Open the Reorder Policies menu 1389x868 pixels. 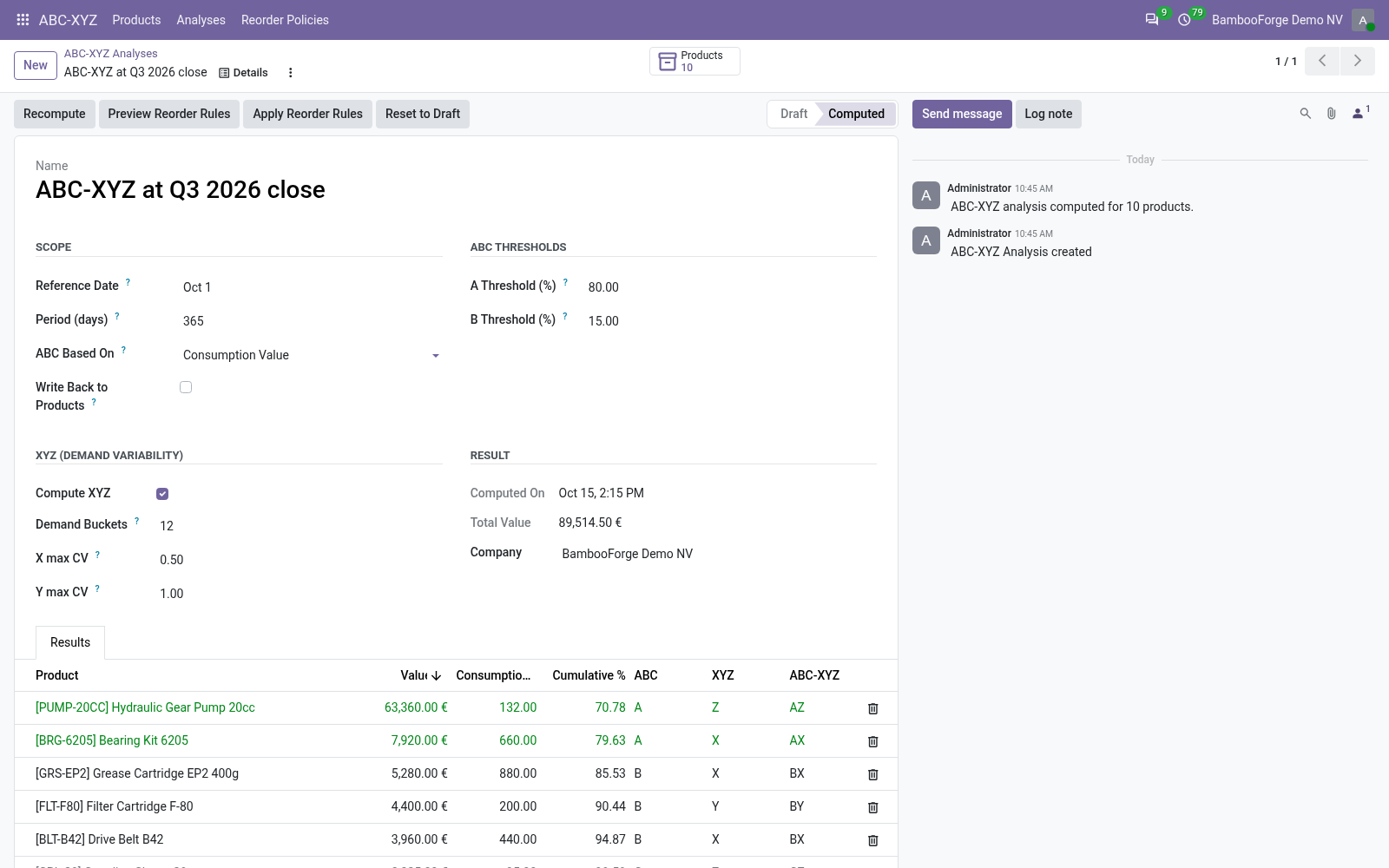pos(285,19)
